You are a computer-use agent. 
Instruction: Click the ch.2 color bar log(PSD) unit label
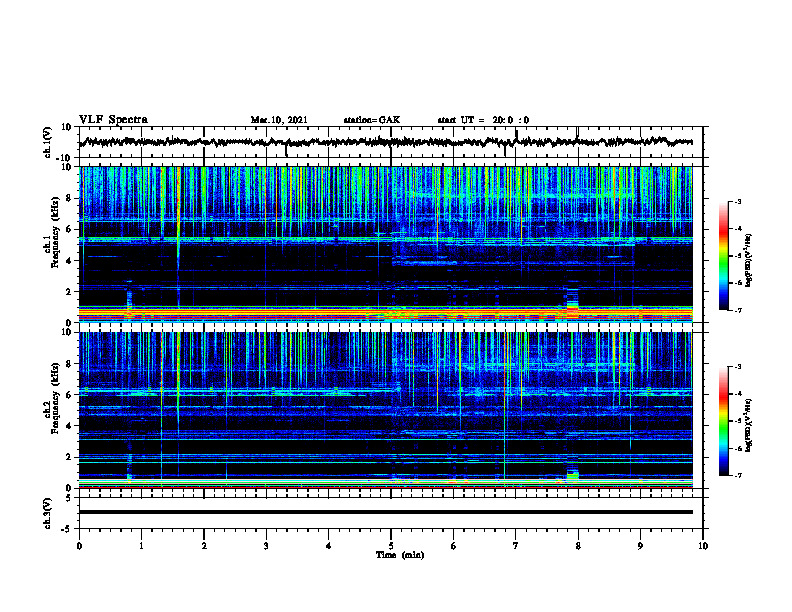(x=750, y=424)
